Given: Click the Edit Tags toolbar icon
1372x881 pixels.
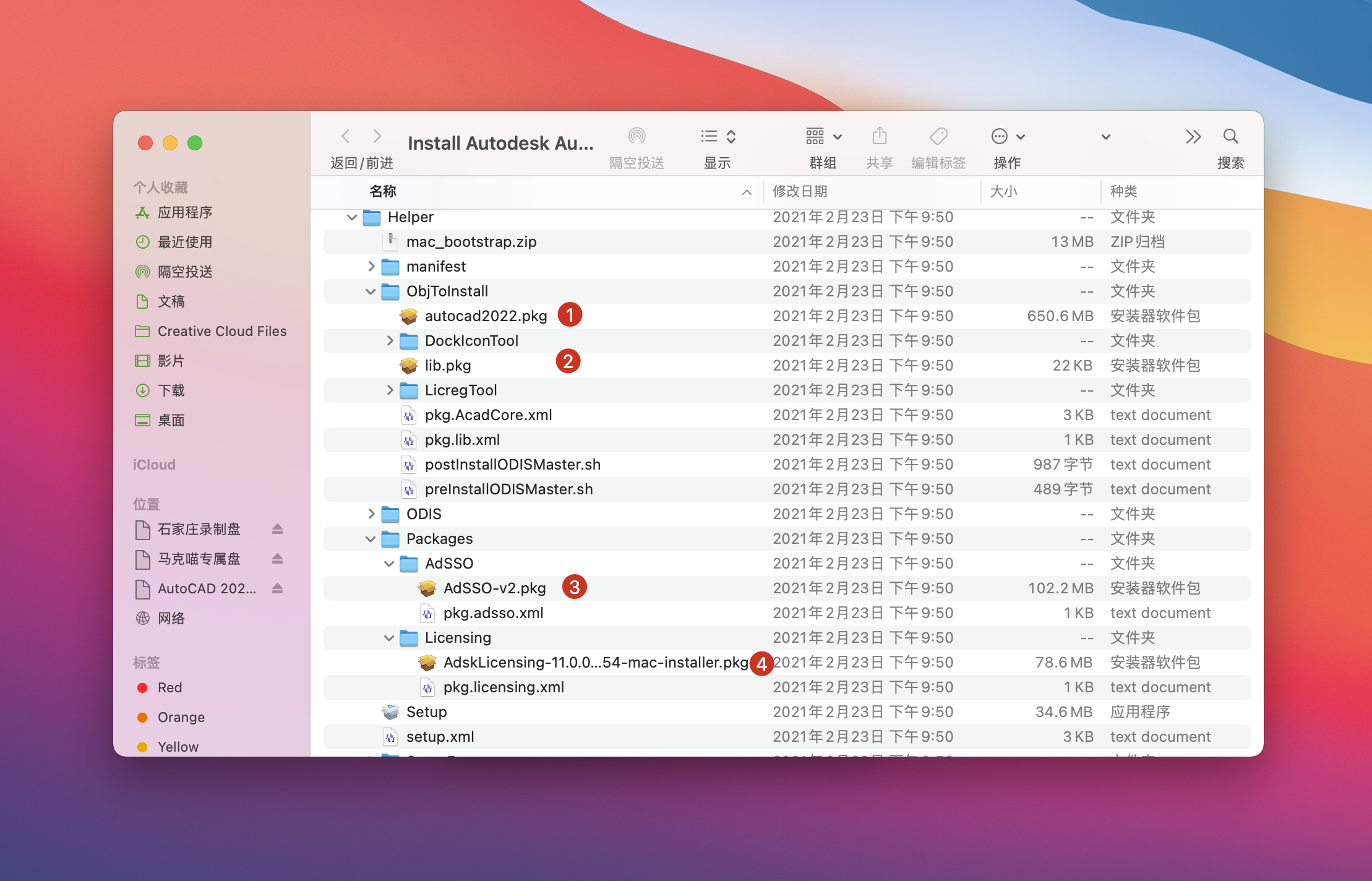Looking at the screenshot, I should click(938, 136).
